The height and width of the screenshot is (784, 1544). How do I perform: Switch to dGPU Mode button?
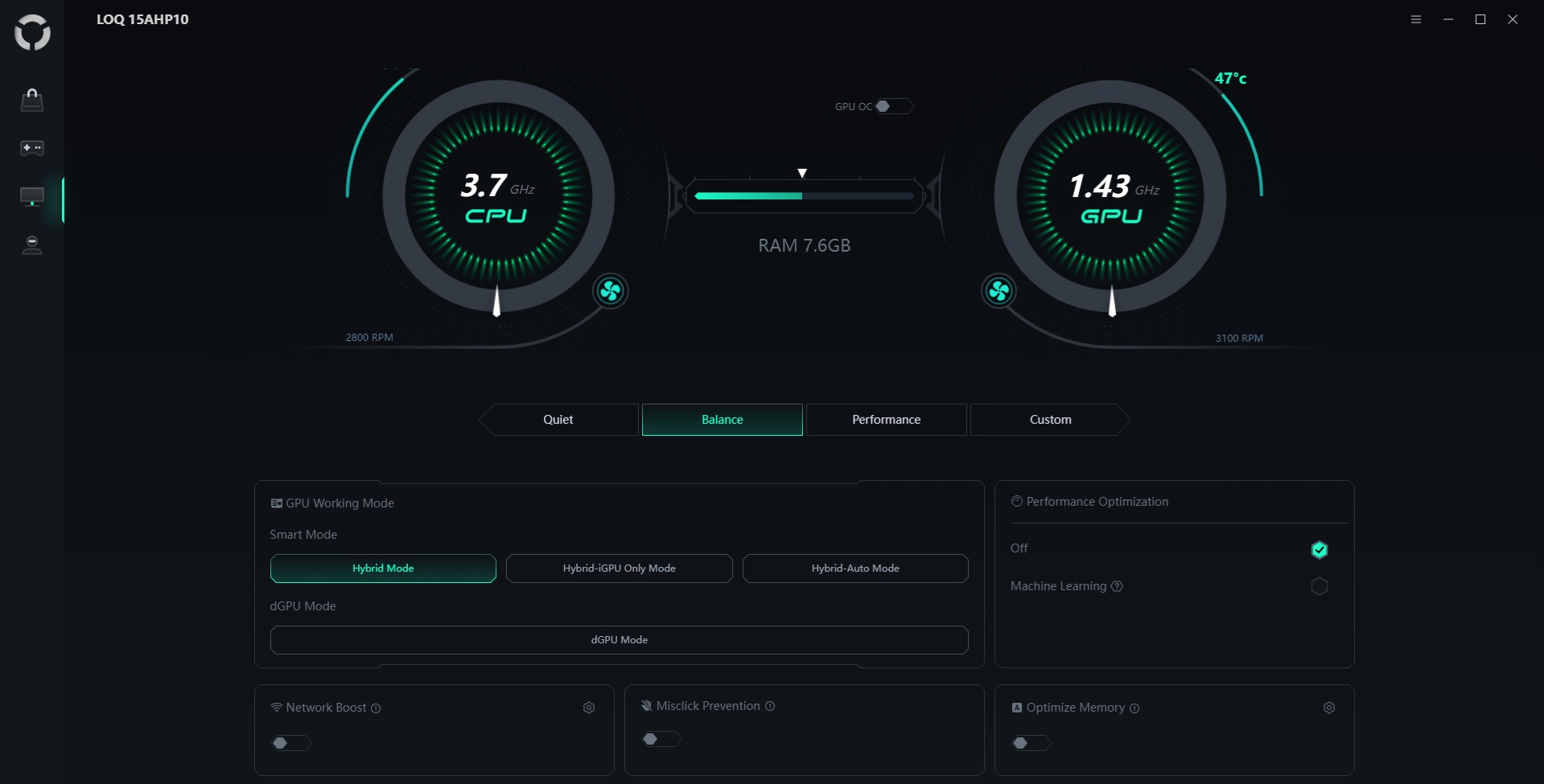[620, 640]
